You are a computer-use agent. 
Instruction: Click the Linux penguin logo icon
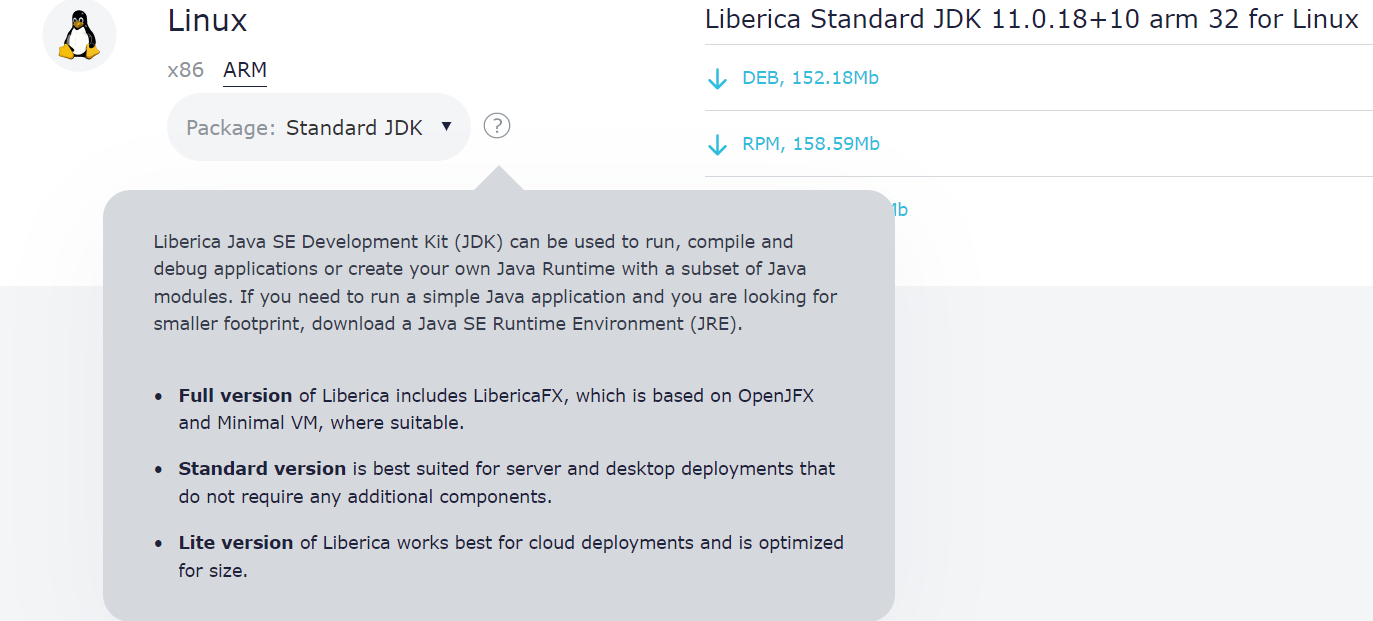[x=79, y=36]
